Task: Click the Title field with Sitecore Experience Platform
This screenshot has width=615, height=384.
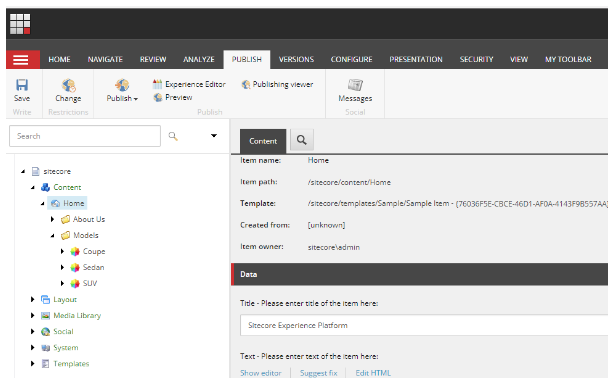Action: point(424,325)
